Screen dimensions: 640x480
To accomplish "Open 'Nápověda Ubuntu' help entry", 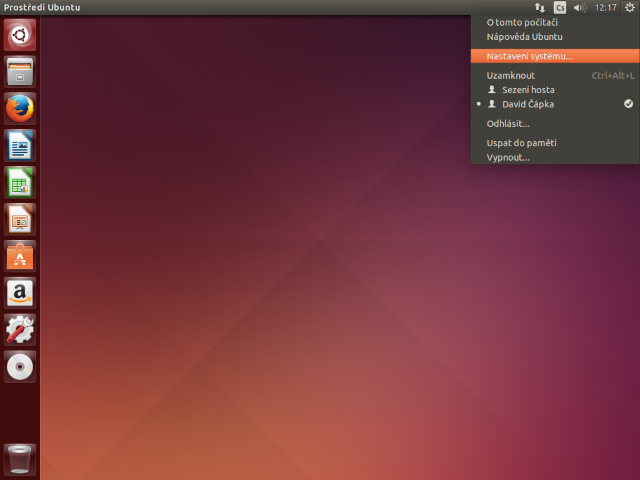I will (x=555, y=37).
